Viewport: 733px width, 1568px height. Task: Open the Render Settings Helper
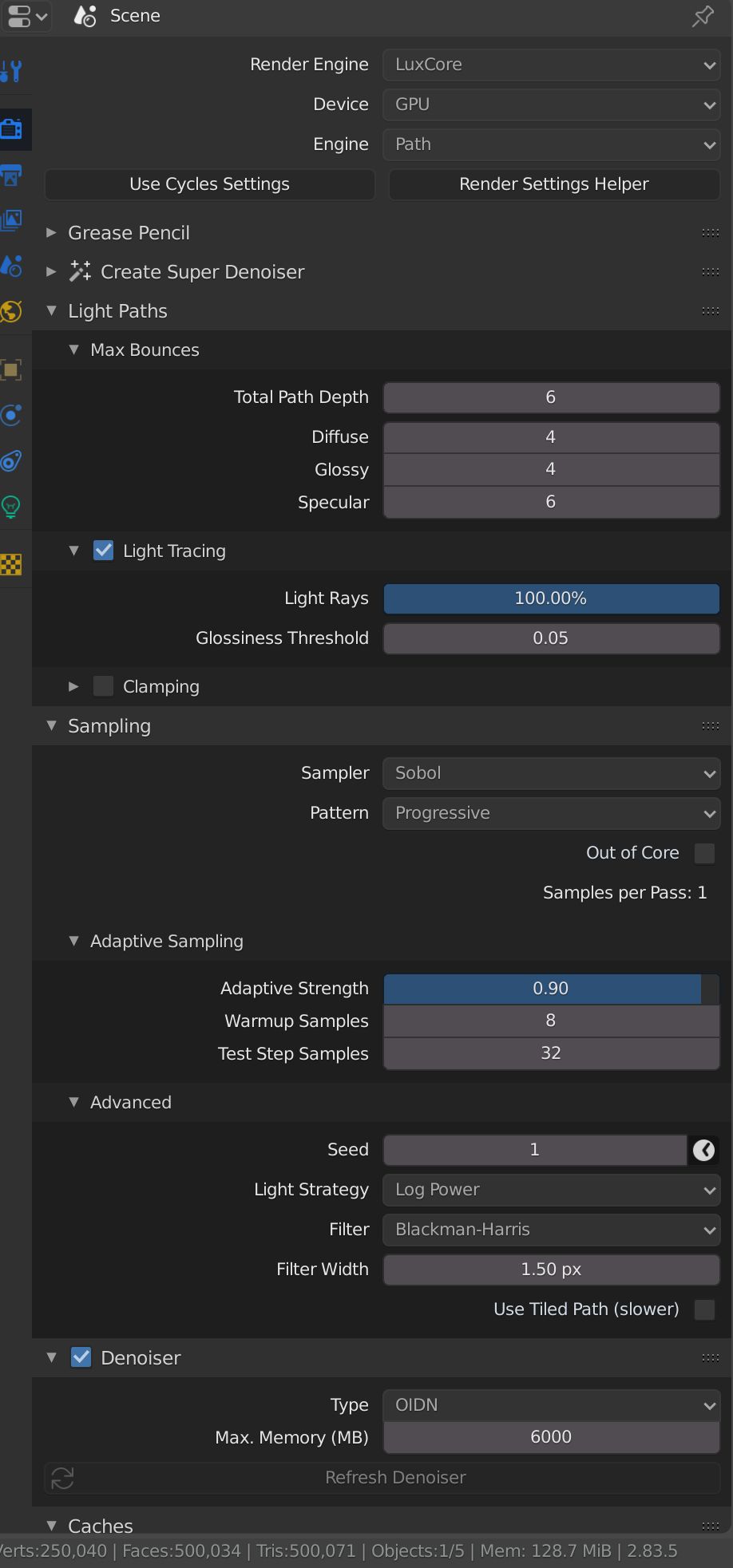pos(554,184)
